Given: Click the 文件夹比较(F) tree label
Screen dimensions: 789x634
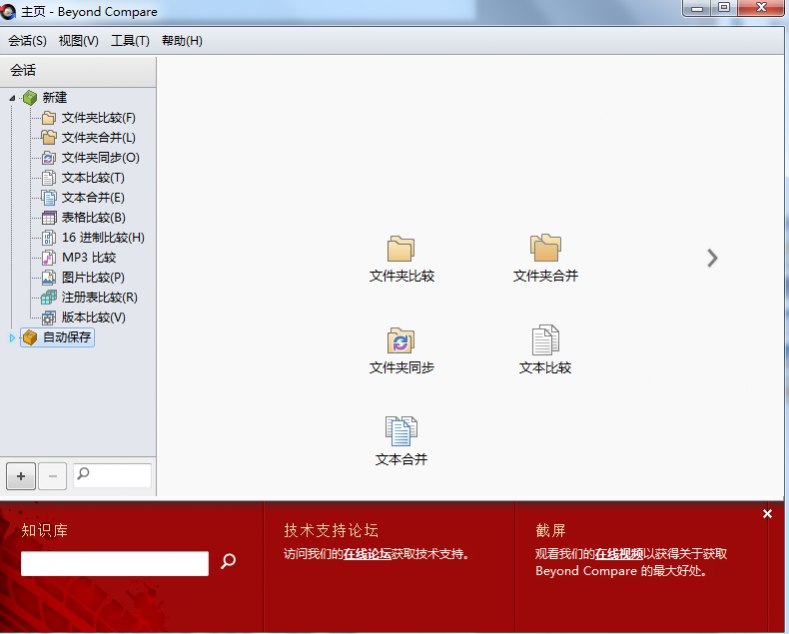Looking at the screenshot, I should (99, 118).
